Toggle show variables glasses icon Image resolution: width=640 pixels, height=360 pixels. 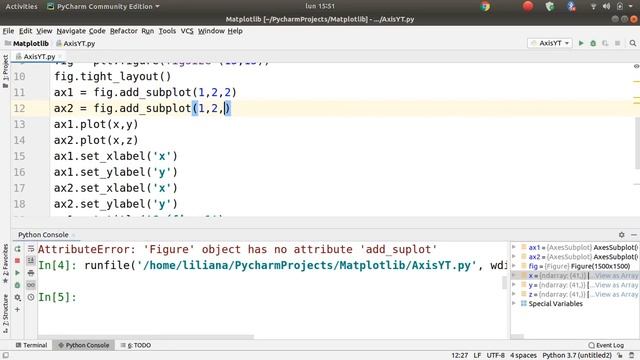[31, 285]
